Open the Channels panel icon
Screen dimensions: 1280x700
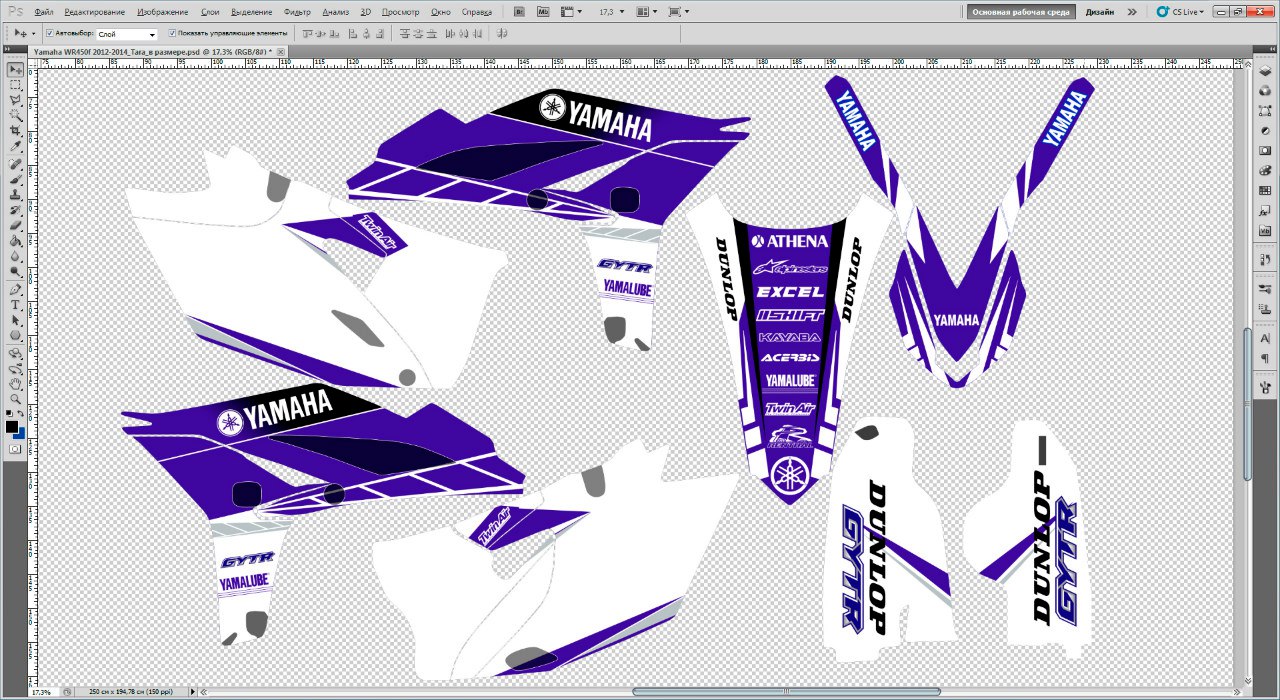pyautogui.click(x=1264, y=91)
